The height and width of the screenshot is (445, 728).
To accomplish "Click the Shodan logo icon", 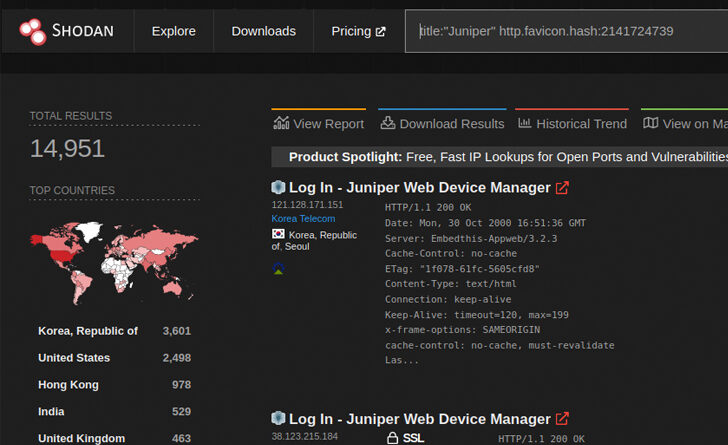I will point(32,32).
